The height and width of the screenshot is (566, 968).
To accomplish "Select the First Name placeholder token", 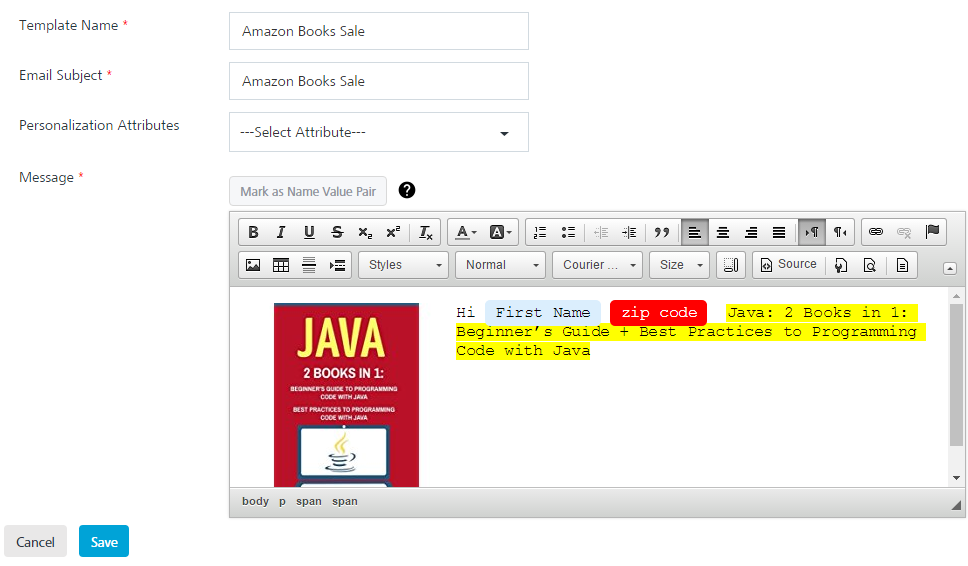I will point(543,313).
